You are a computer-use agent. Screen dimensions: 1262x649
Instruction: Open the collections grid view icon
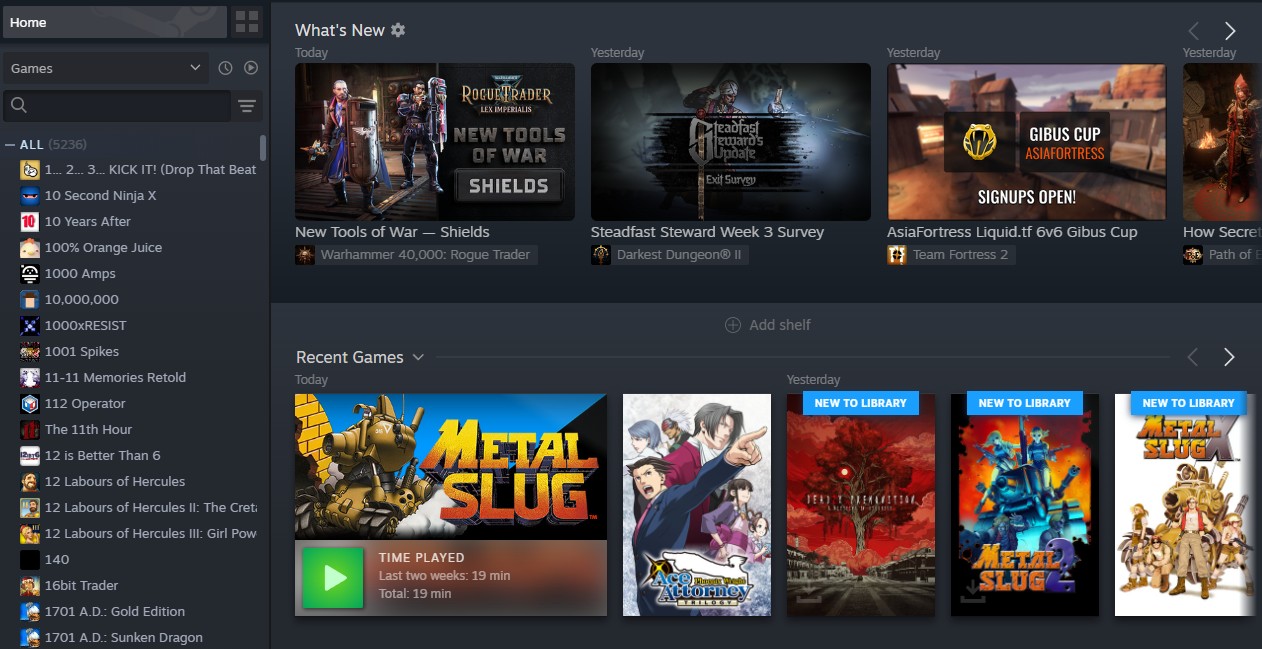246,21
